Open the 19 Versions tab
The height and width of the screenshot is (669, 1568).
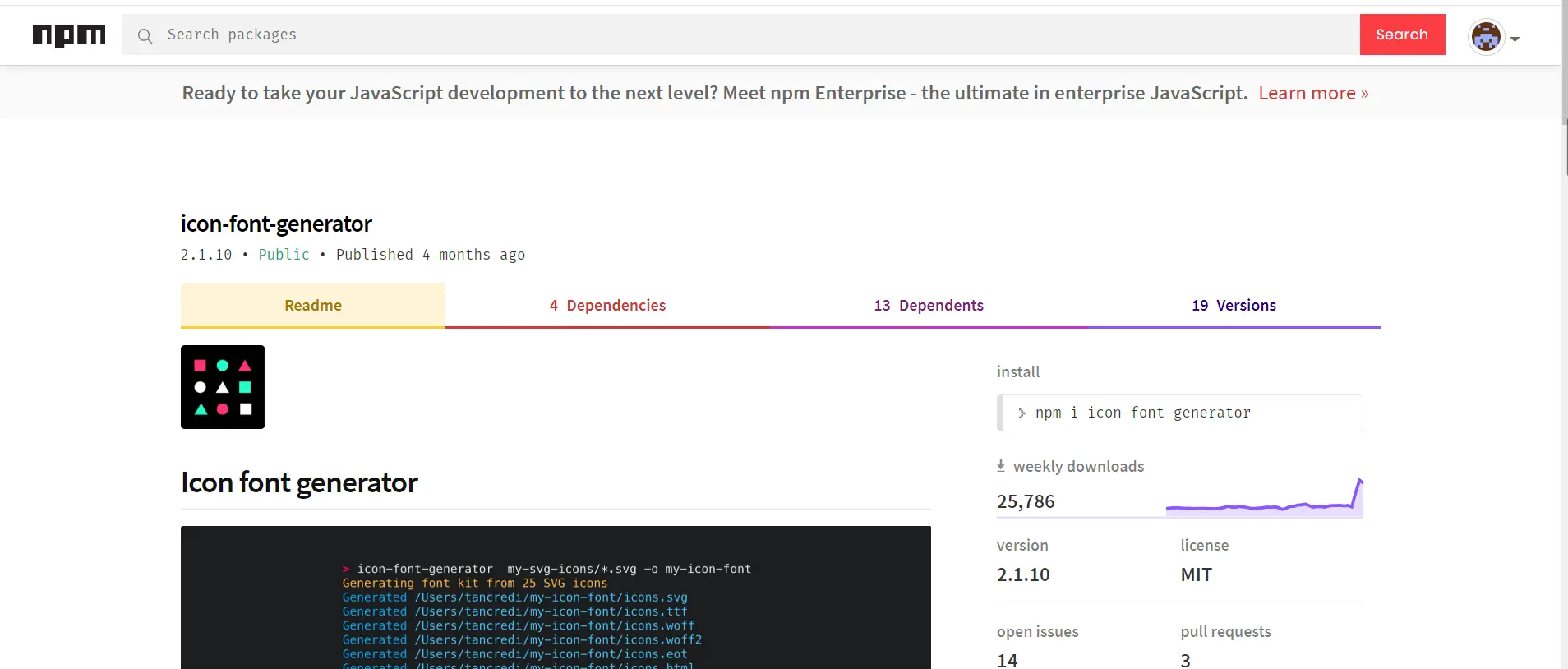point(1234,306)
